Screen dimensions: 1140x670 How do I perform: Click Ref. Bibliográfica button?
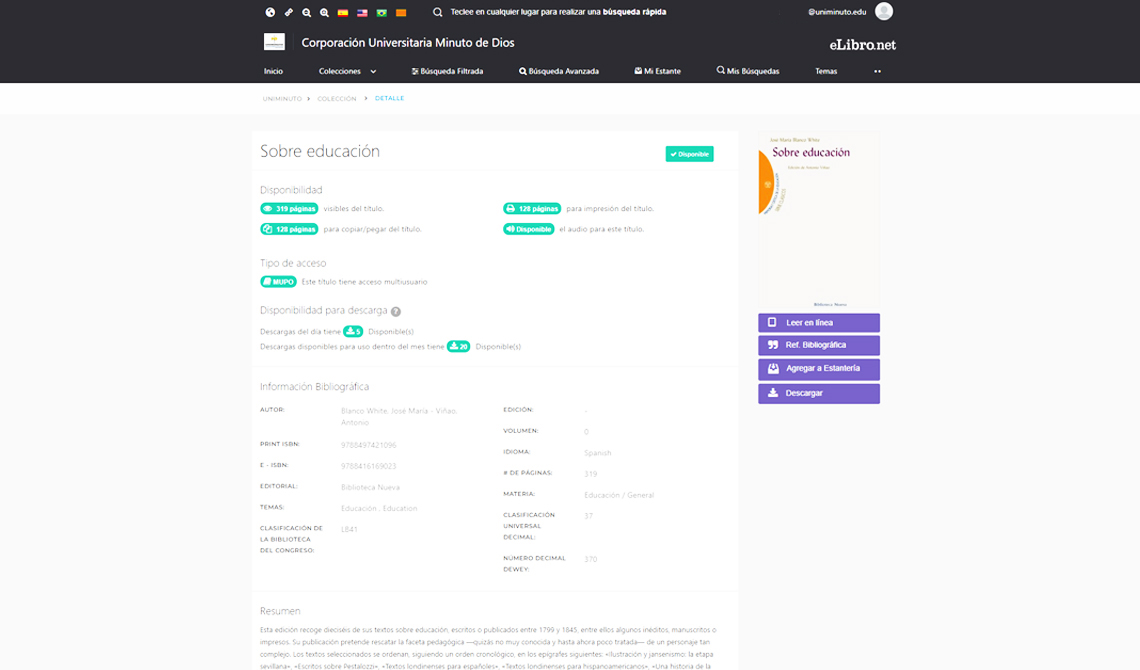click(819, 345)
